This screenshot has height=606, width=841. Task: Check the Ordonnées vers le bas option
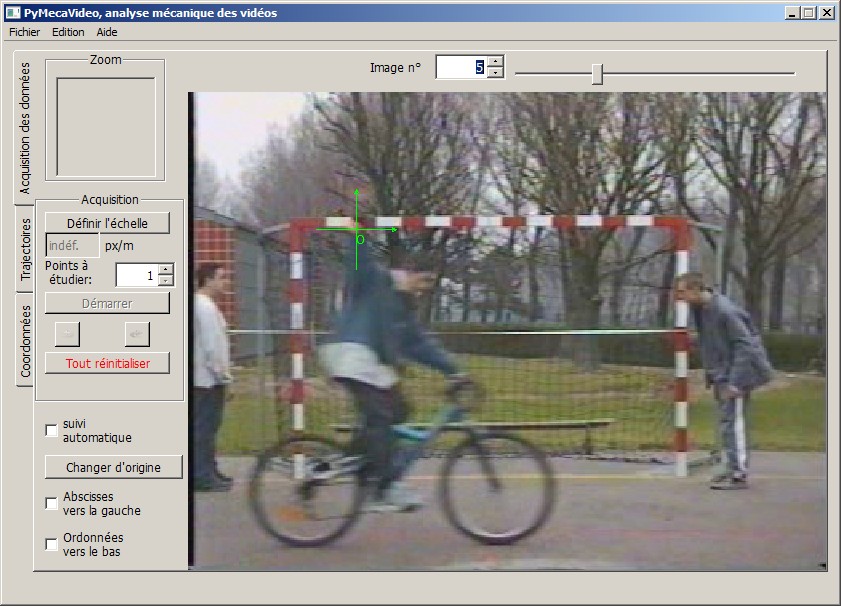pyautogui.click(x=52, y=544)
